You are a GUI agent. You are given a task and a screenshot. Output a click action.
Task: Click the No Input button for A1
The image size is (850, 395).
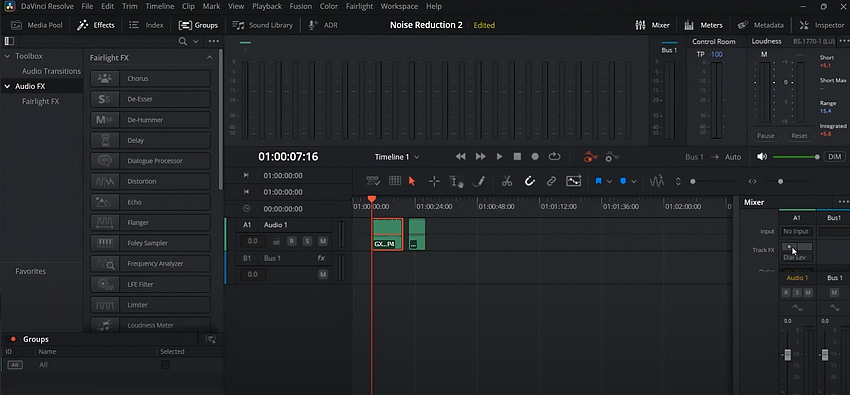click(x=796, y=231)
